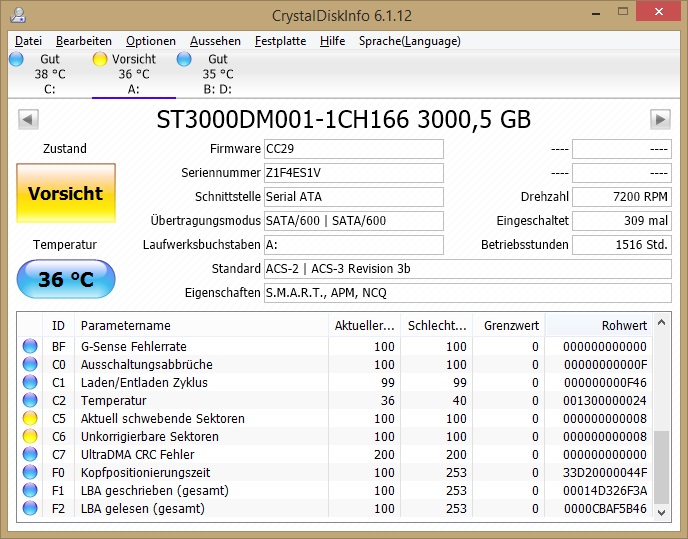This screenshot has height=539, width=688.
Task: Click the Betriebsstunden value 1516 Std.
Action: coord(622,245)
